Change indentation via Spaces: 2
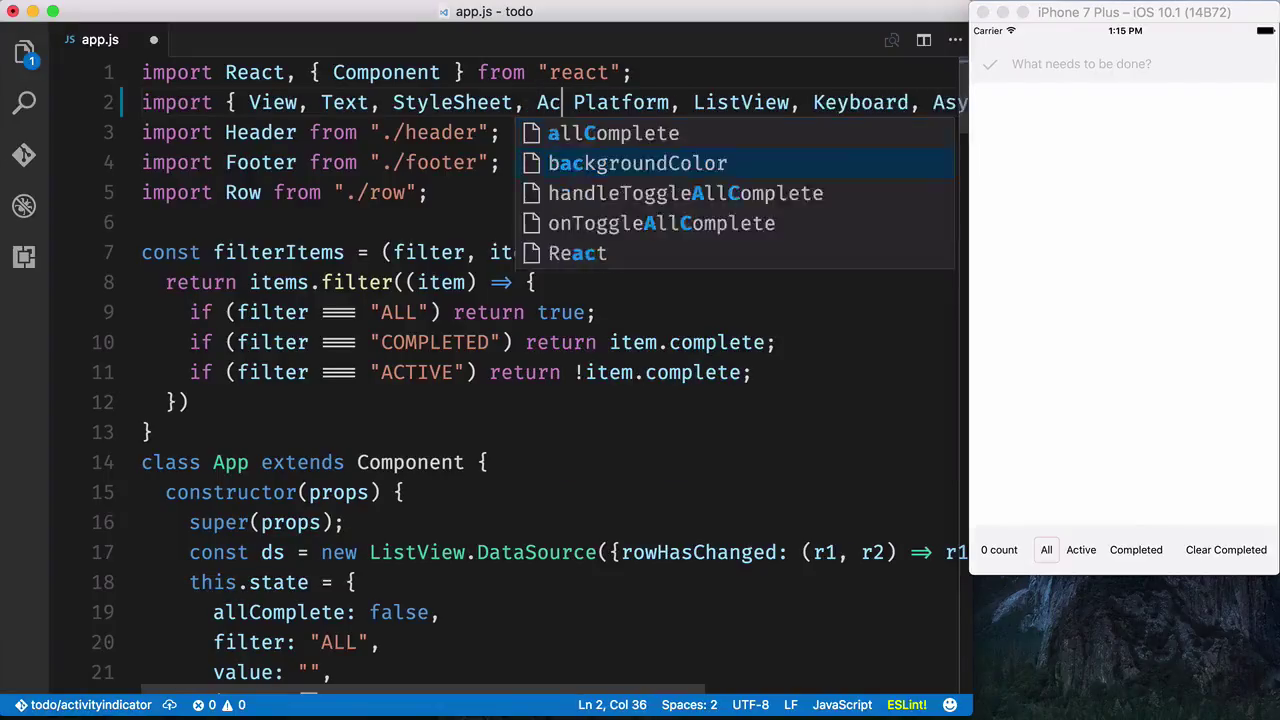Viewport: 1280px width, 720px height. (x=689, y=705)
